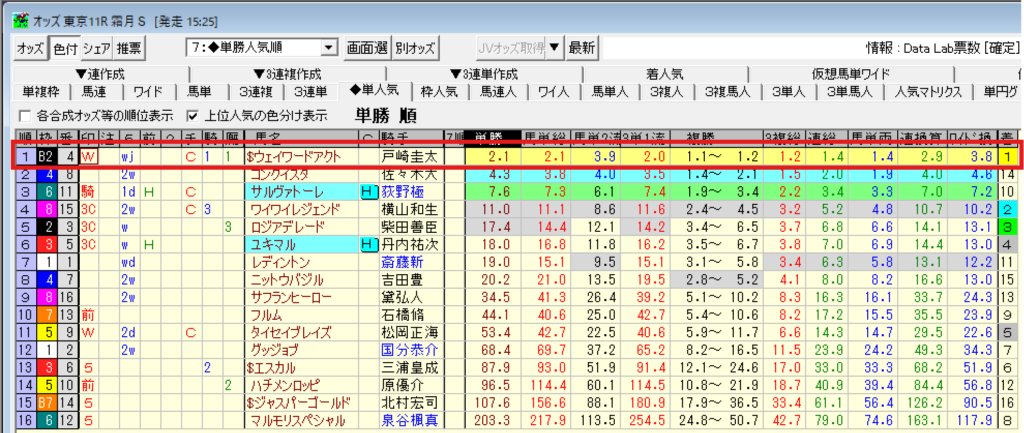Click the cyan H icon beside サルヴァトーレ
This screenshot has width=1024, height=433.
click(x=367, y=191)
